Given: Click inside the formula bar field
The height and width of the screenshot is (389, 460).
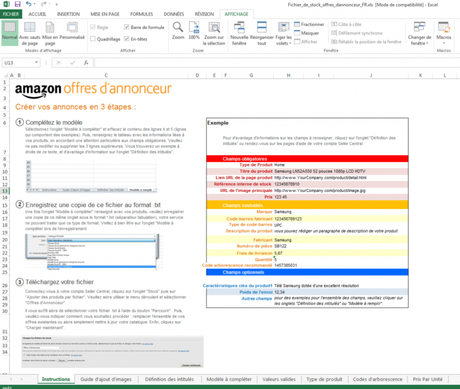Looking at the screenshot, I should (x=277, y=63).
